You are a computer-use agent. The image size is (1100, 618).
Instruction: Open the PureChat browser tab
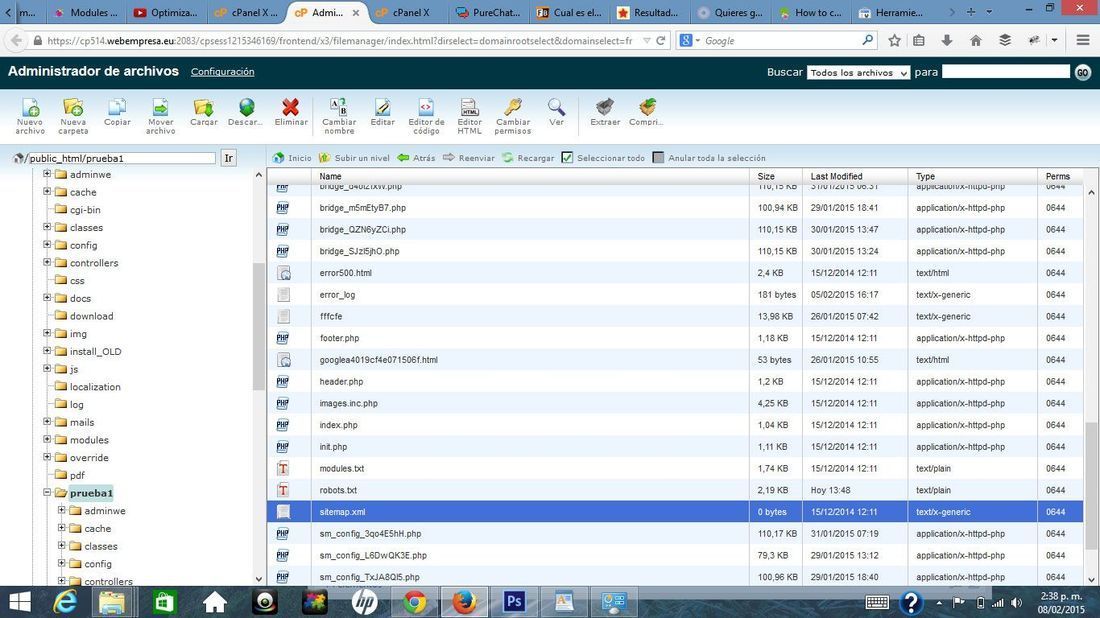(x=488, y=13)
